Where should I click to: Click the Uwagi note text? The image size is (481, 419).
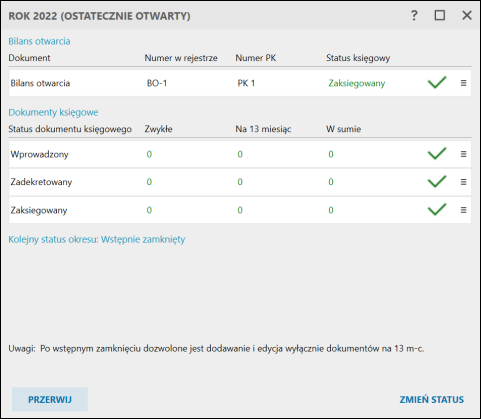tap(216, 349)
